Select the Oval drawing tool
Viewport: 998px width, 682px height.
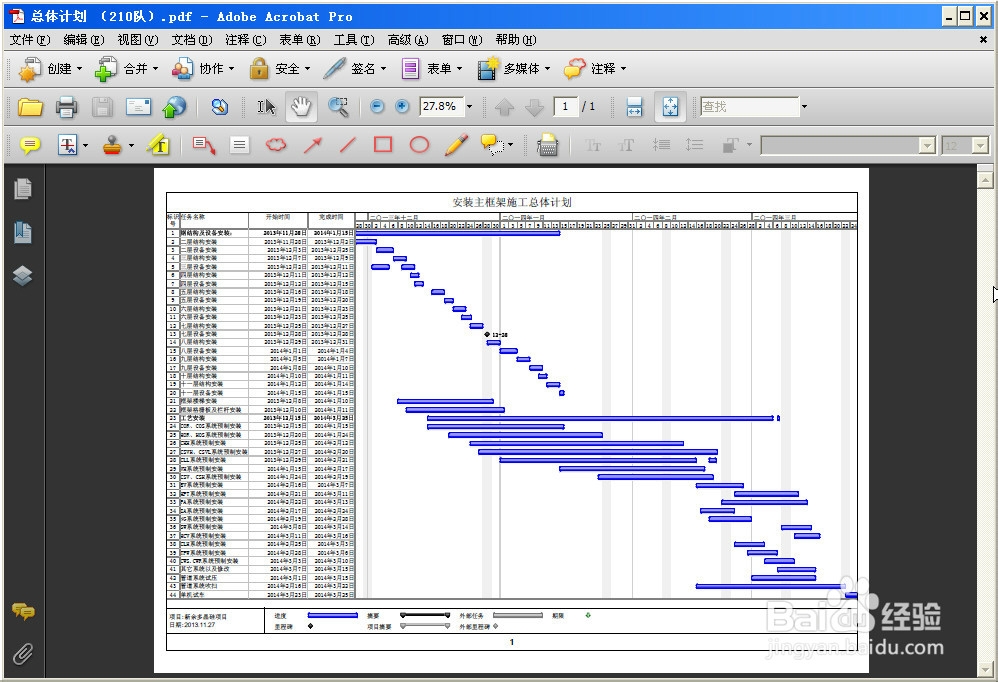tap(419, 146)
